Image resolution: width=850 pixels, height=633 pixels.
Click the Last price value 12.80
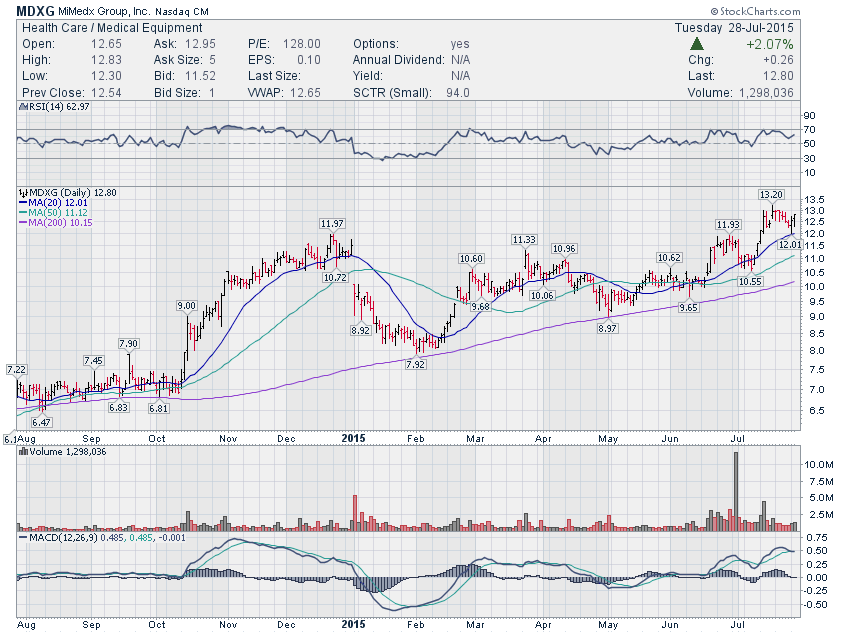click(x=778, y=76)
